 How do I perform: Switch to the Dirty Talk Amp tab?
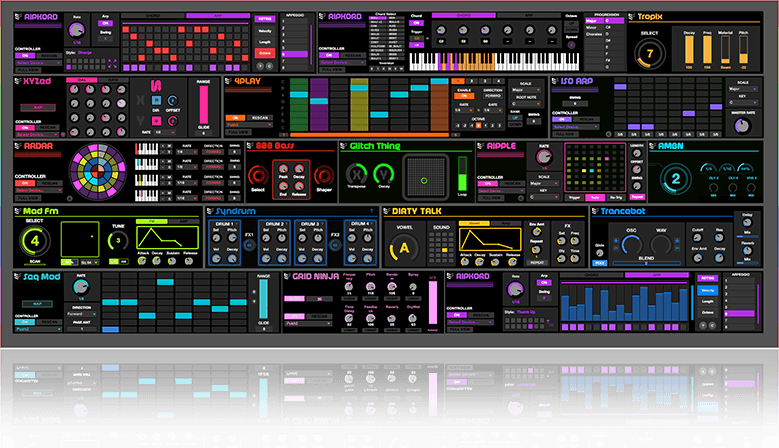pyautogui.click(x=505, y=223)
